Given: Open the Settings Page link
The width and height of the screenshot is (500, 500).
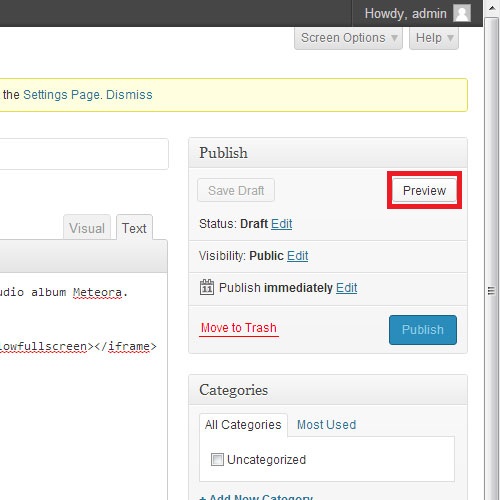Looking at the screenshot, I should click(61, 95).
